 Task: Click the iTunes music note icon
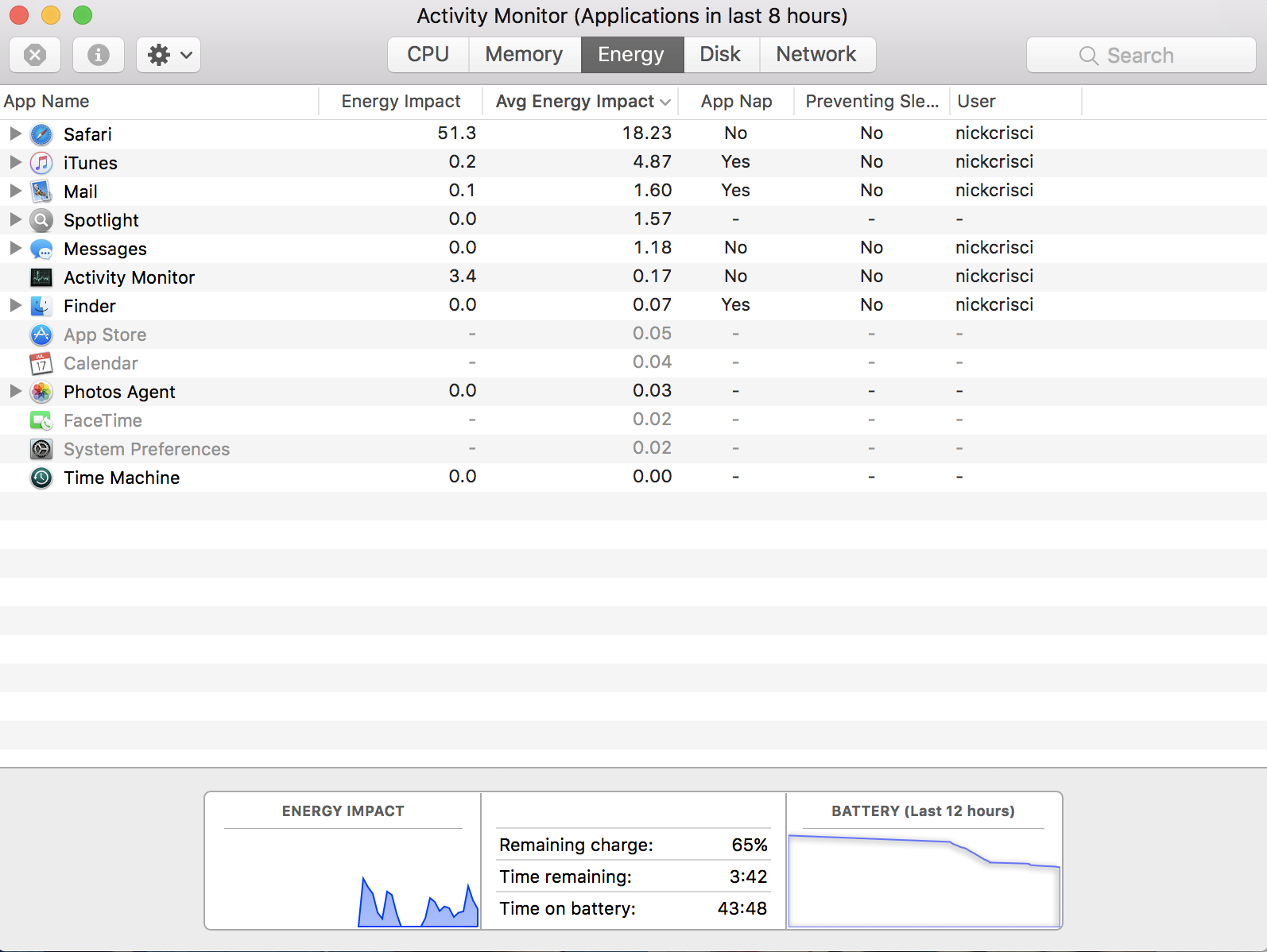click(41, 163)
